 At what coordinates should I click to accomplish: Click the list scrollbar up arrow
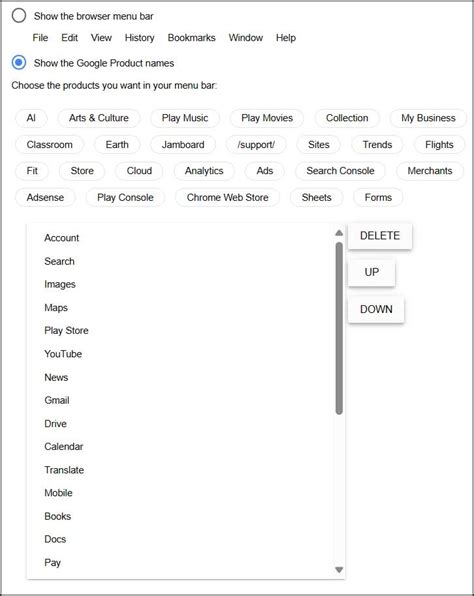339,233
